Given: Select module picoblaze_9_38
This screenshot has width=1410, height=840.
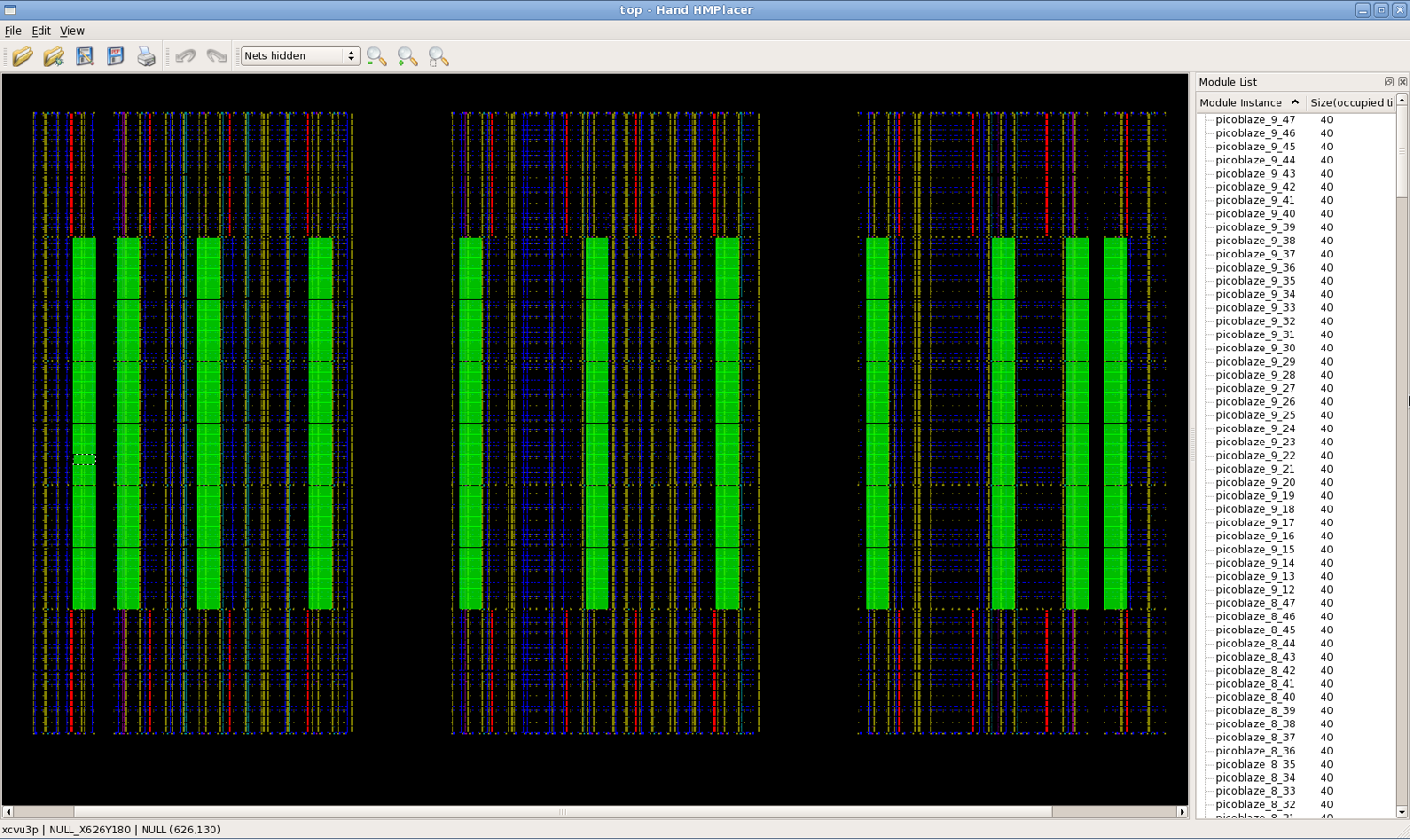Looking at the screenshot, I should (x=1255, y=241).
